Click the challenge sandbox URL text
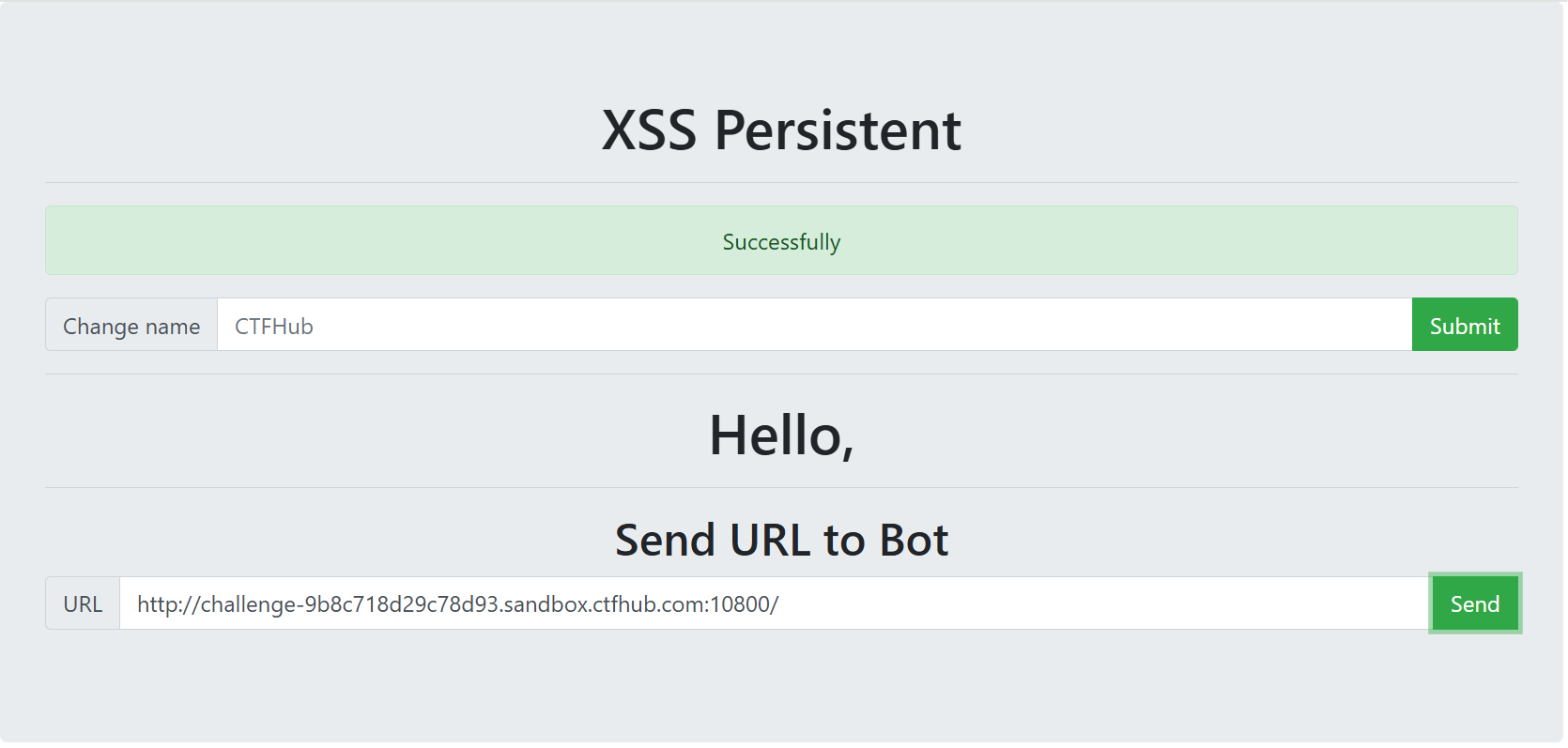Screen dimensions: 1568x748 pos(457,604)
